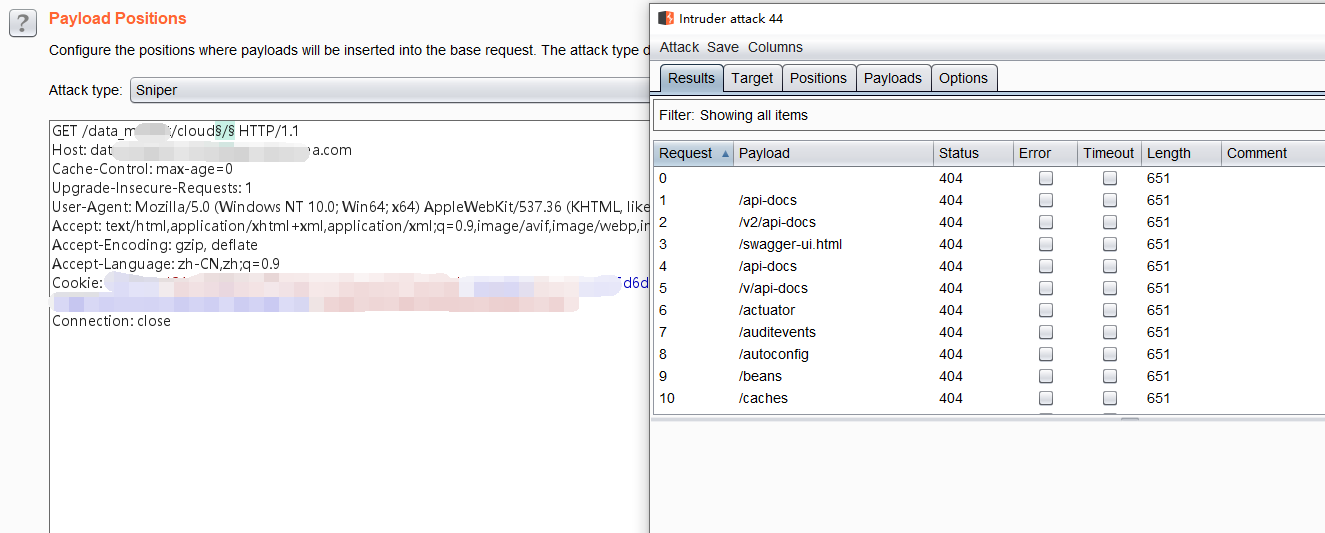The width and height of the screenshot is (1325, 533).
Task: Toggle Timeout checkbox for /beans row
Action: (x=1110, y=376)
